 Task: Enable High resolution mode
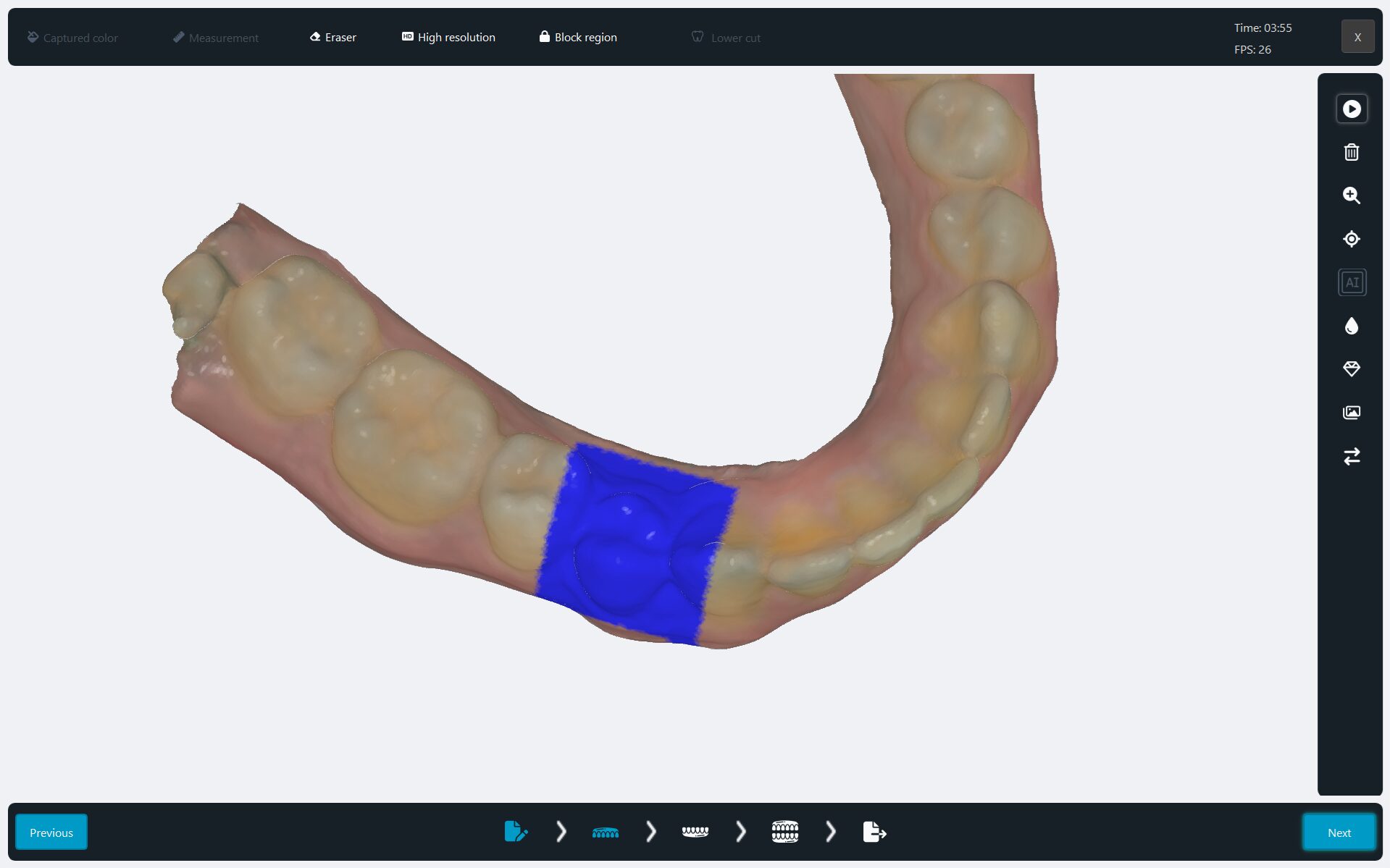(x=448, y=38)
